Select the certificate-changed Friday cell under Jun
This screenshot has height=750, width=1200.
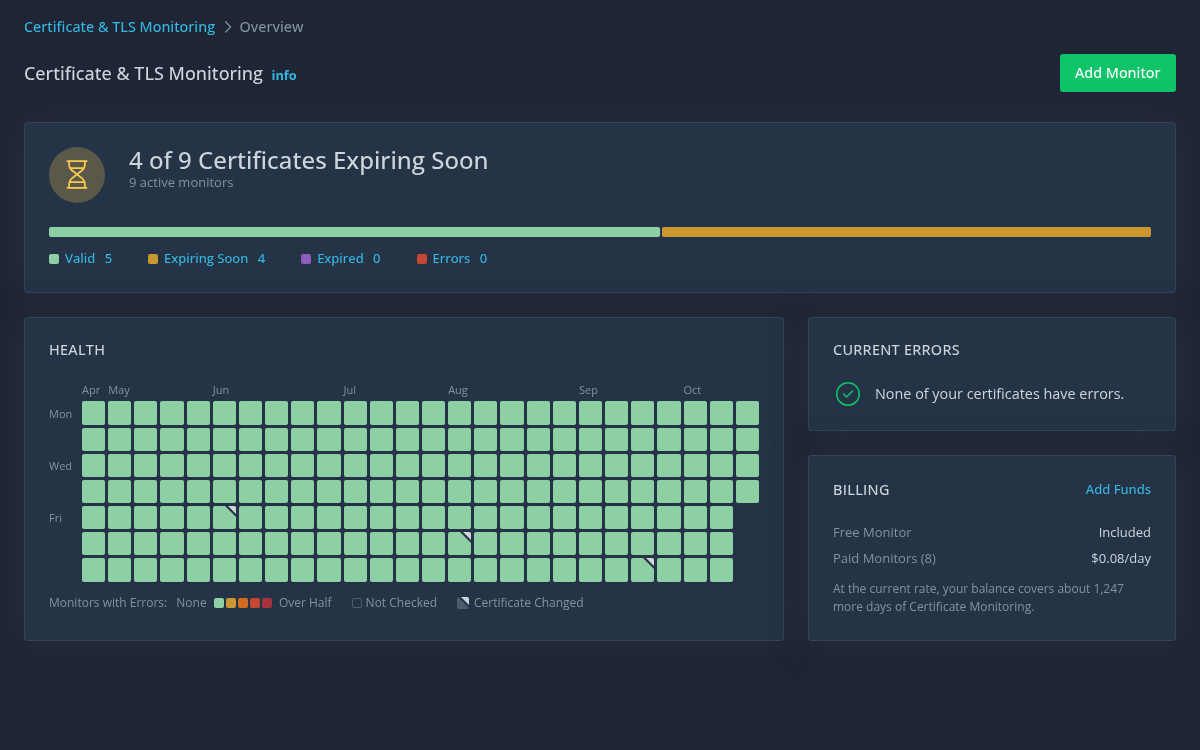225,517
